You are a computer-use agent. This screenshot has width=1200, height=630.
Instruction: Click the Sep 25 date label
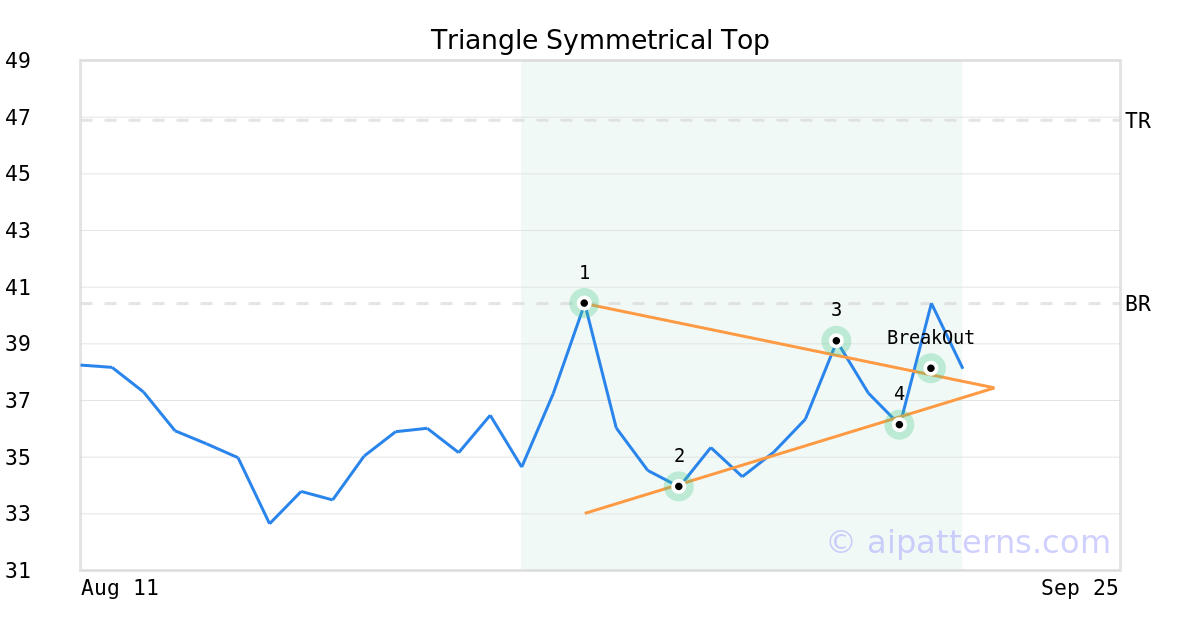click(1079, 588)
